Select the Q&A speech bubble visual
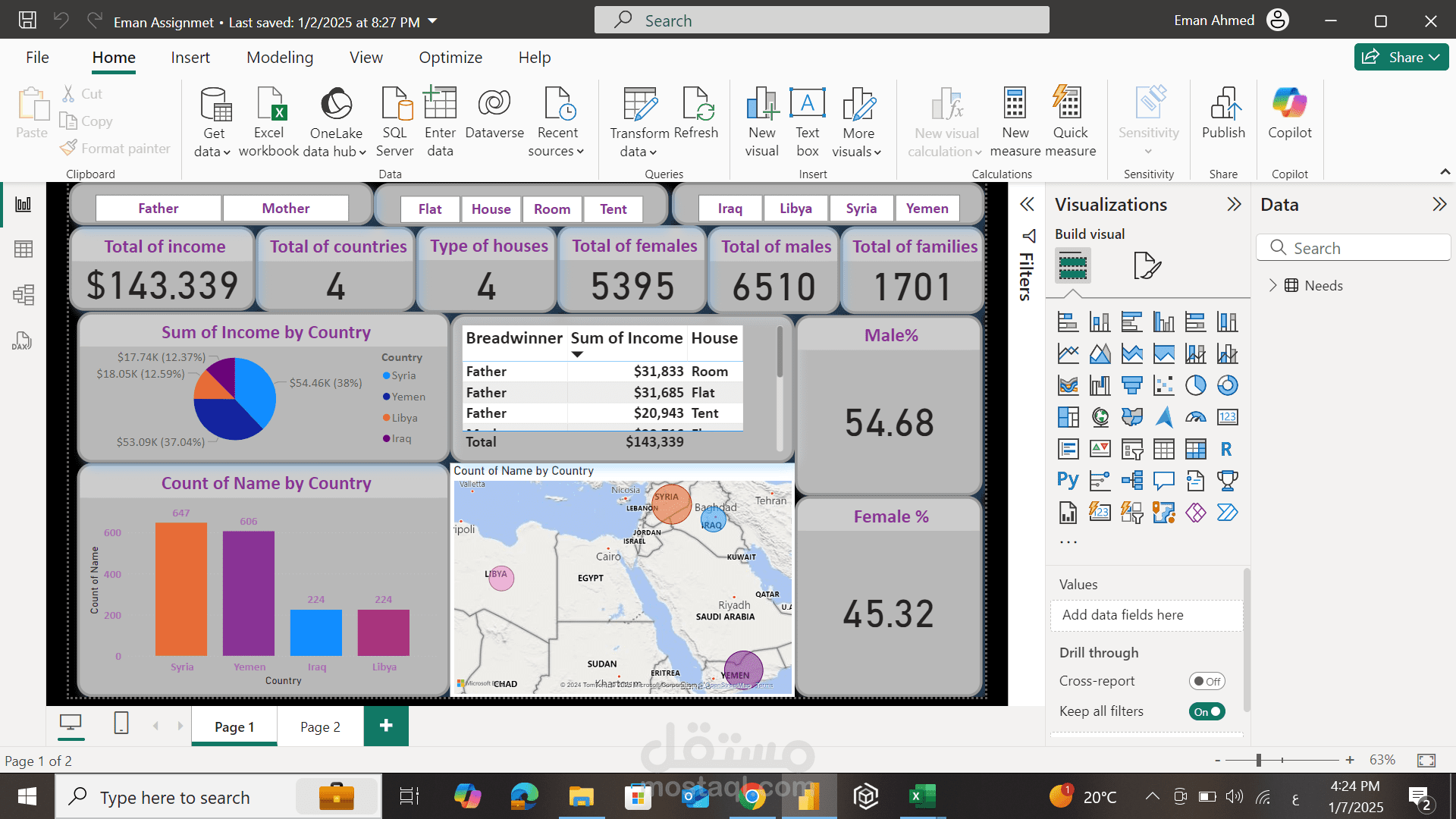The width and height of the screenshot is (1456, 819). (x=1163, y=480)
